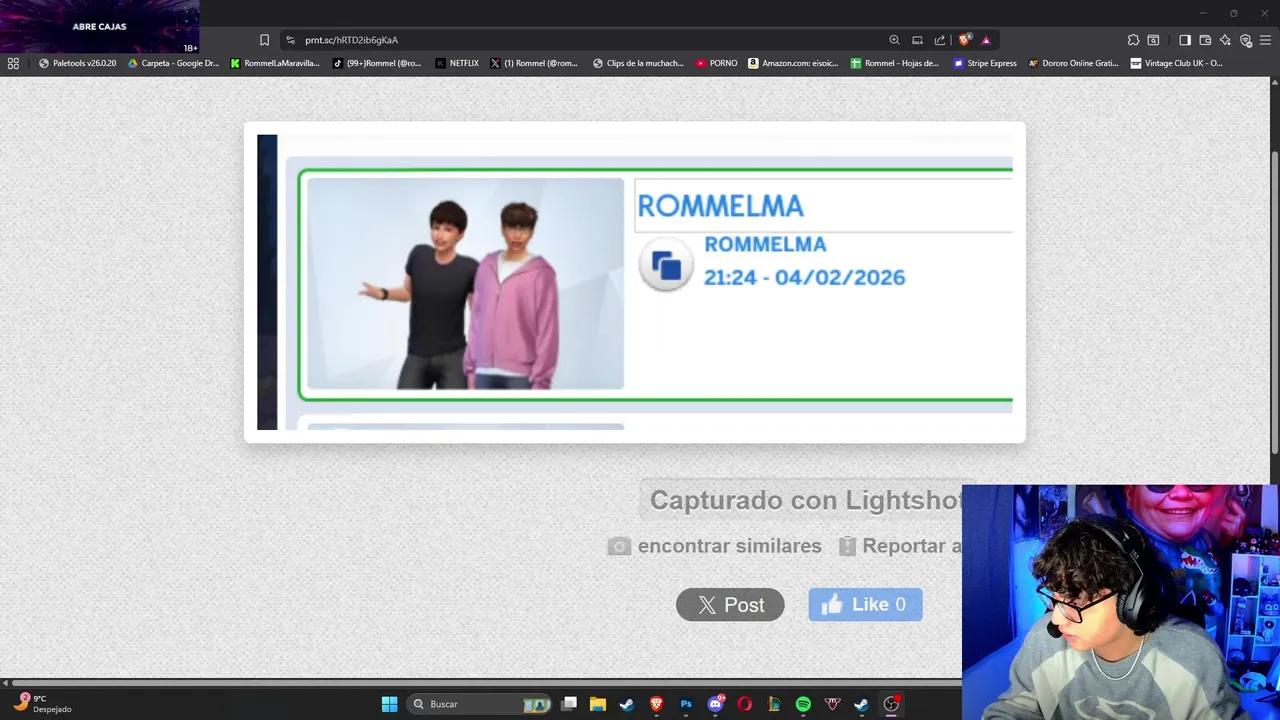Open the Stripe Express bookmark
This screenshot has width=1280, height=720.
(x=985, y=63)
